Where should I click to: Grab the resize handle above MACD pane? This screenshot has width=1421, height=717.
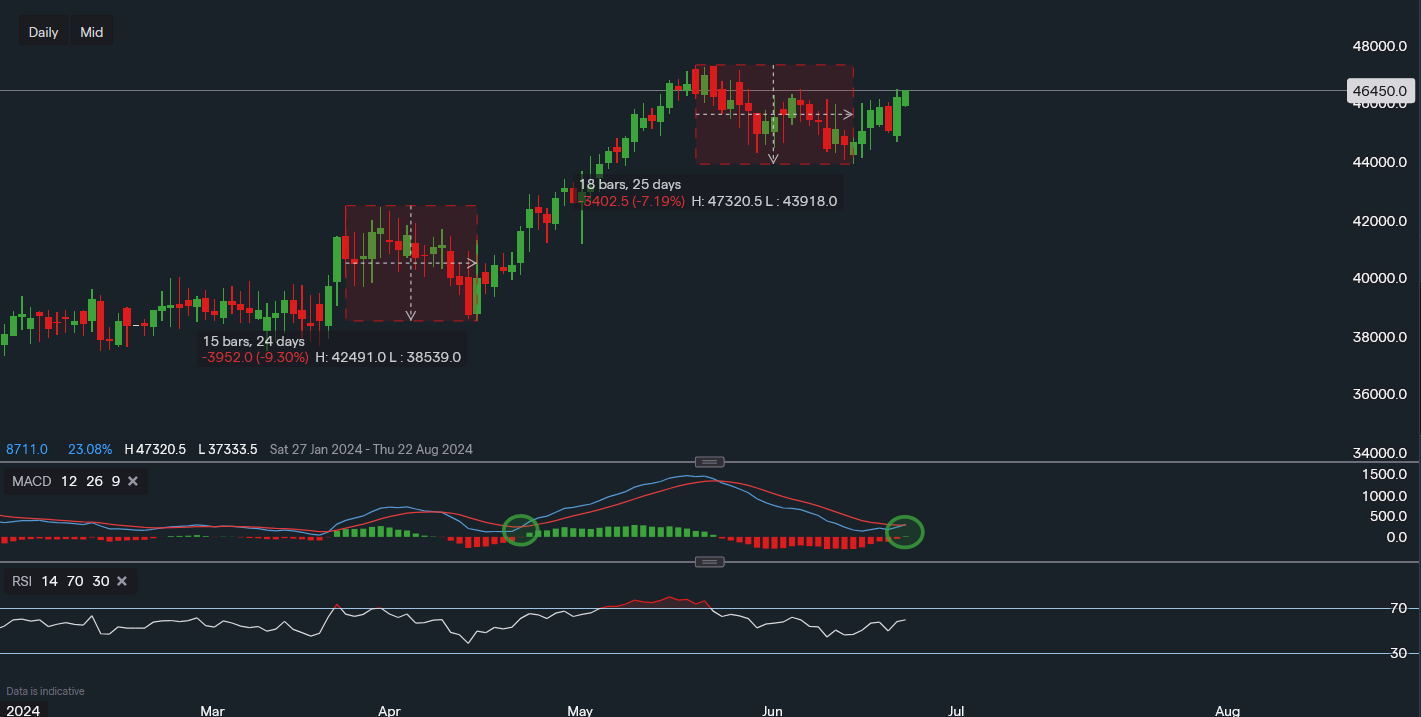click(710, 462)
